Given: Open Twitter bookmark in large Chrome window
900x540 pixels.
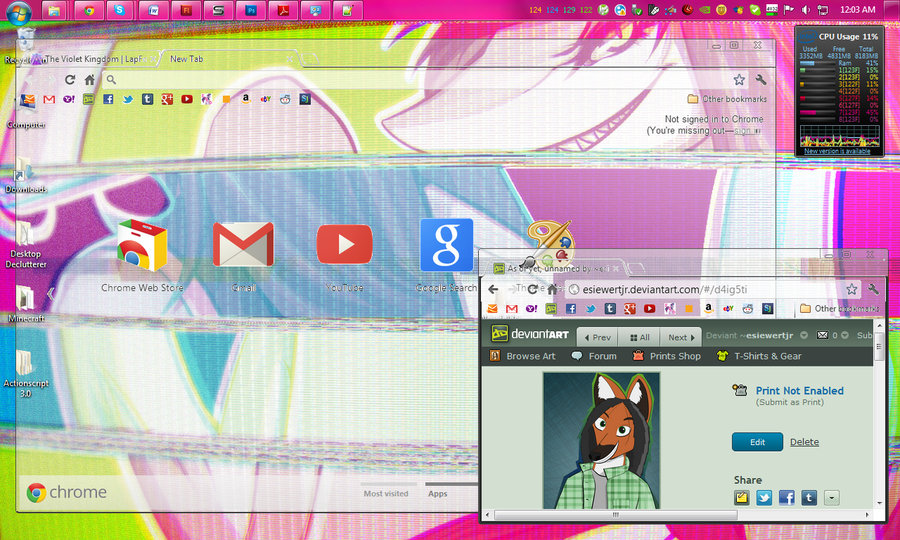Looking at the screenshot, I should click(127, 99).
